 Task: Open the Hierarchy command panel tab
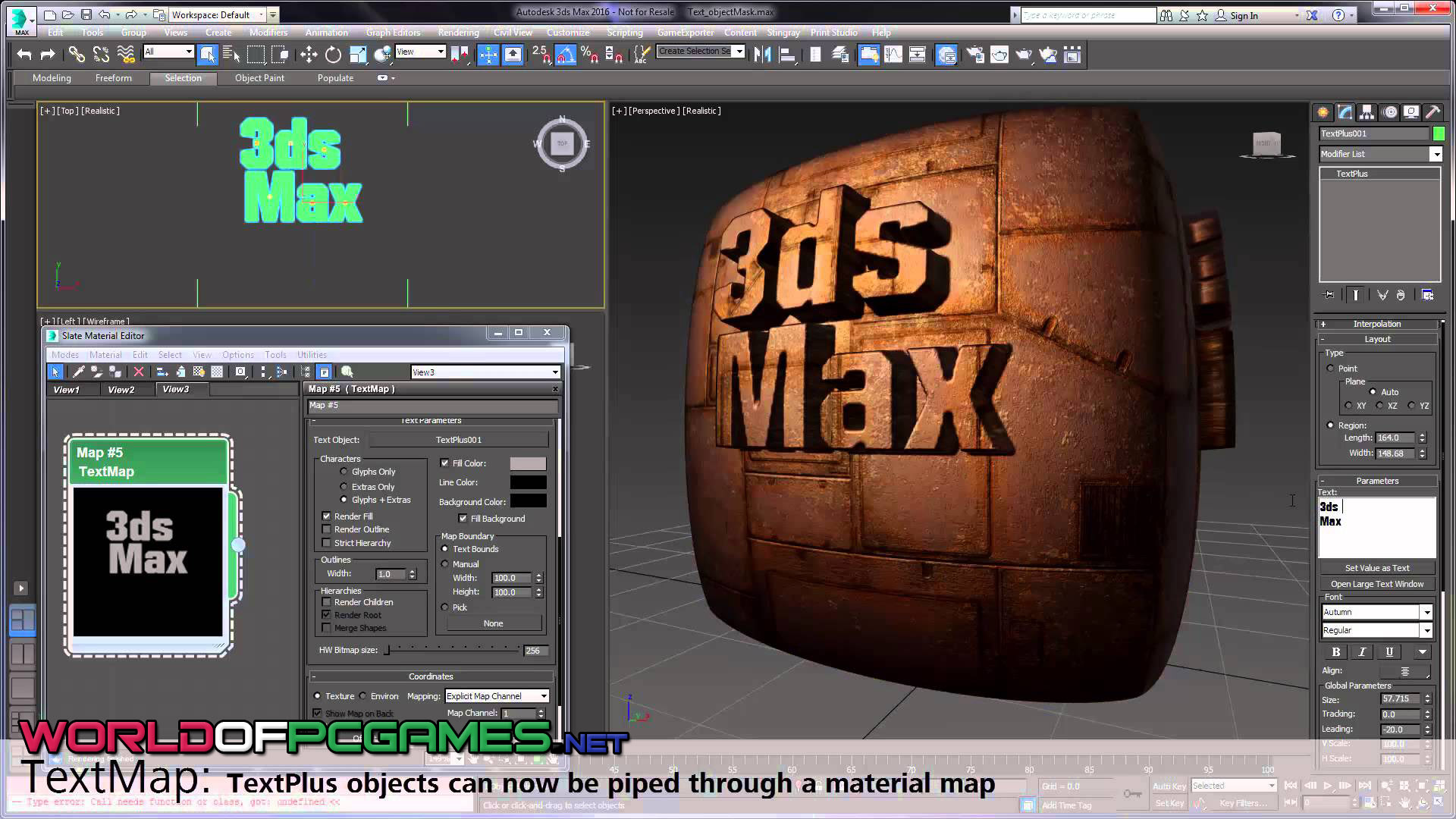click(1367, 112)
